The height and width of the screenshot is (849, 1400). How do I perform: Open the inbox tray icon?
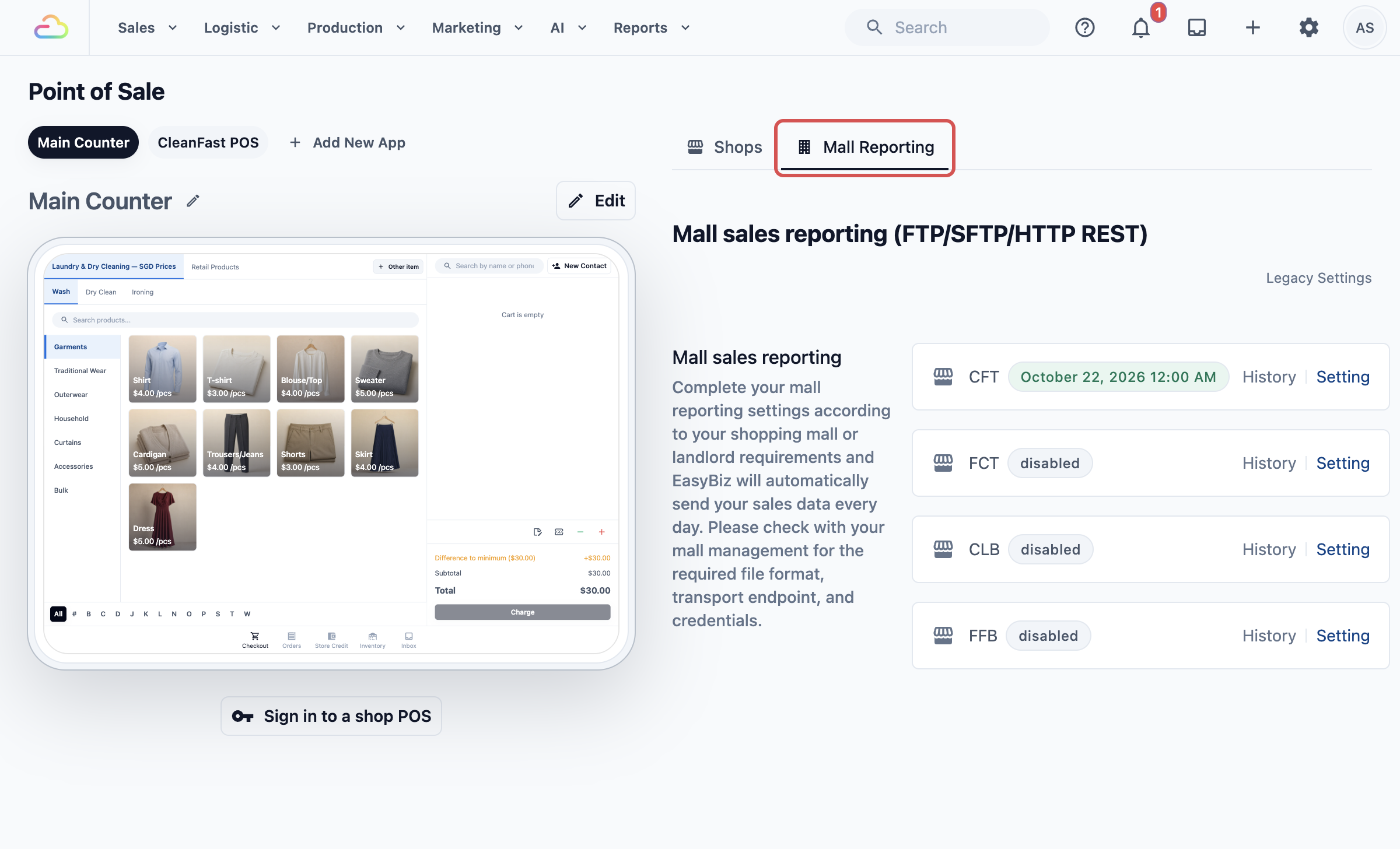(x=1196, y=27)
